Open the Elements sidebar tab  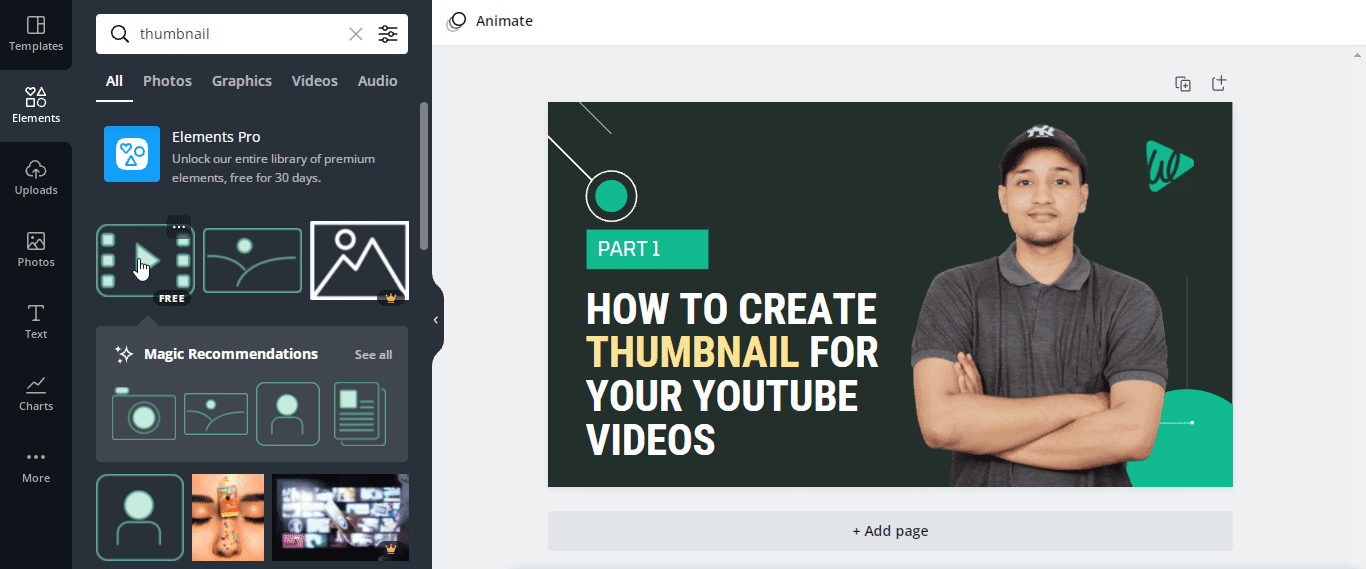point(36,106)
